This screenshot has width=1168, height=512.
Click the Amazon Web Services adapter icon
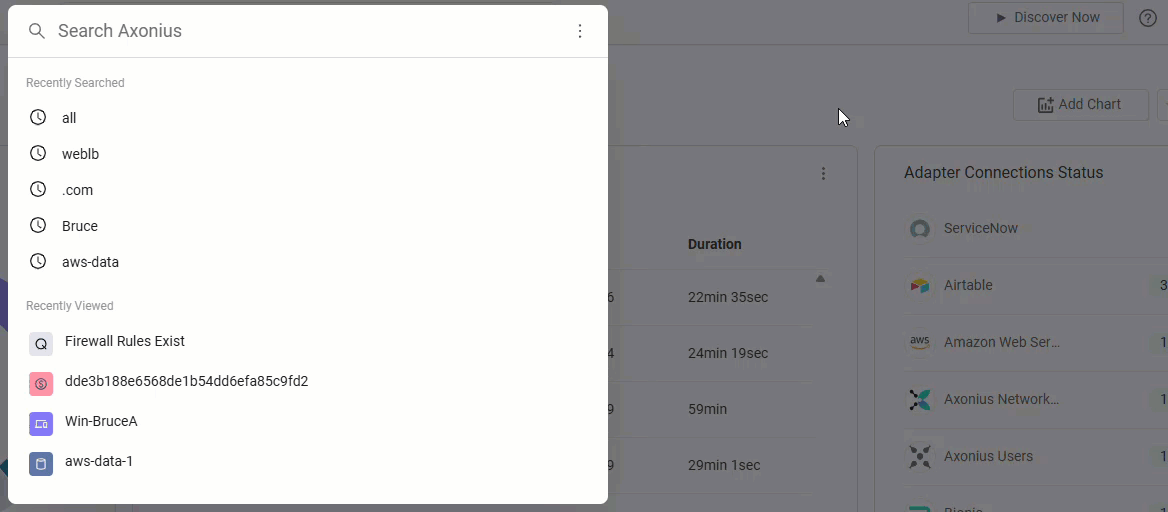(920, 342)
